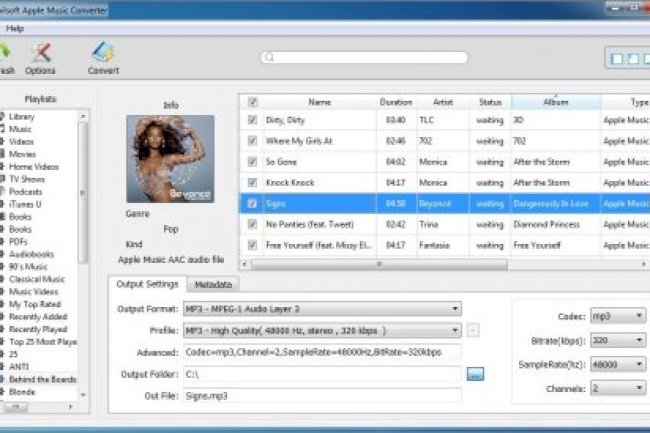Click the Refresh toolbar icon
Viewport: 650px width, 433px height.
tap(5, 55)
